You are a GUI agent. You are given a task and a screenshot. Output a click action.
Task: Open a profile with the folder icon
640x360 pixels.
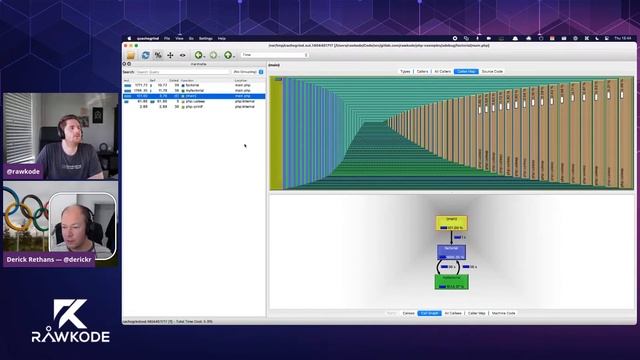(x=131, y=55)
